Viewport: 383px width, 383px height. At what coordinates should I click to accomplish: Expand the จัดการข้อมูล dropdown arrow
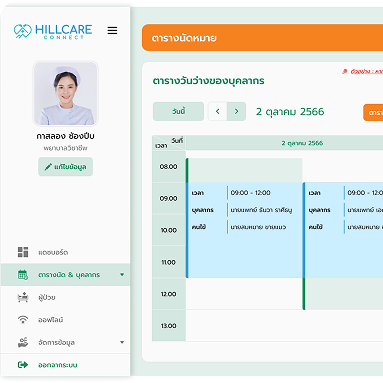pyautogui.click(x=122, y=342)
